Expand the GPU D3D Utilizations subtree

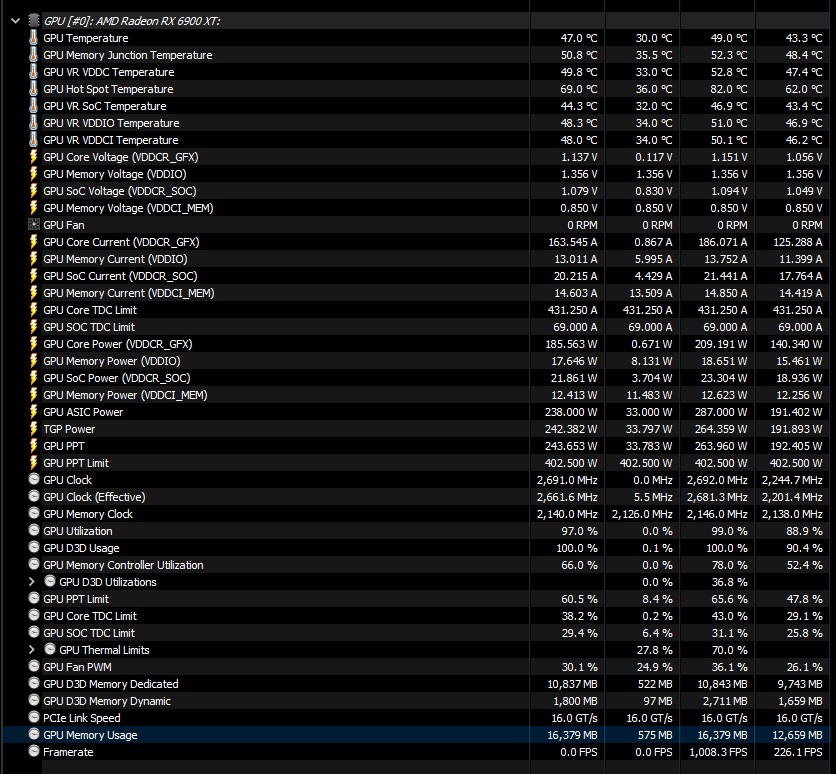click(x=31, y=582)
